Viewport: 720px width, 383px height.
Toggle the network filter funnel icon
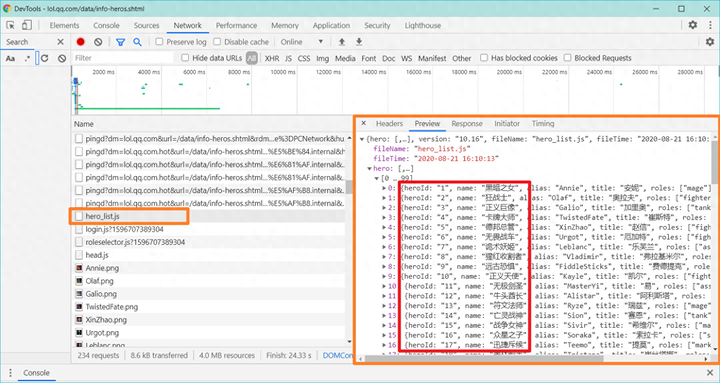pyautogui.click(x=120, y=42)
